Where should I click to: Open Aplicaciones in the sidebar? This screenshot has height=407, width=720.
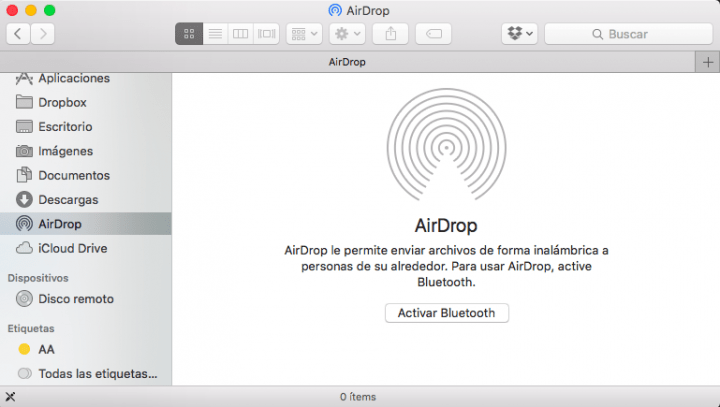pos(86,78)
